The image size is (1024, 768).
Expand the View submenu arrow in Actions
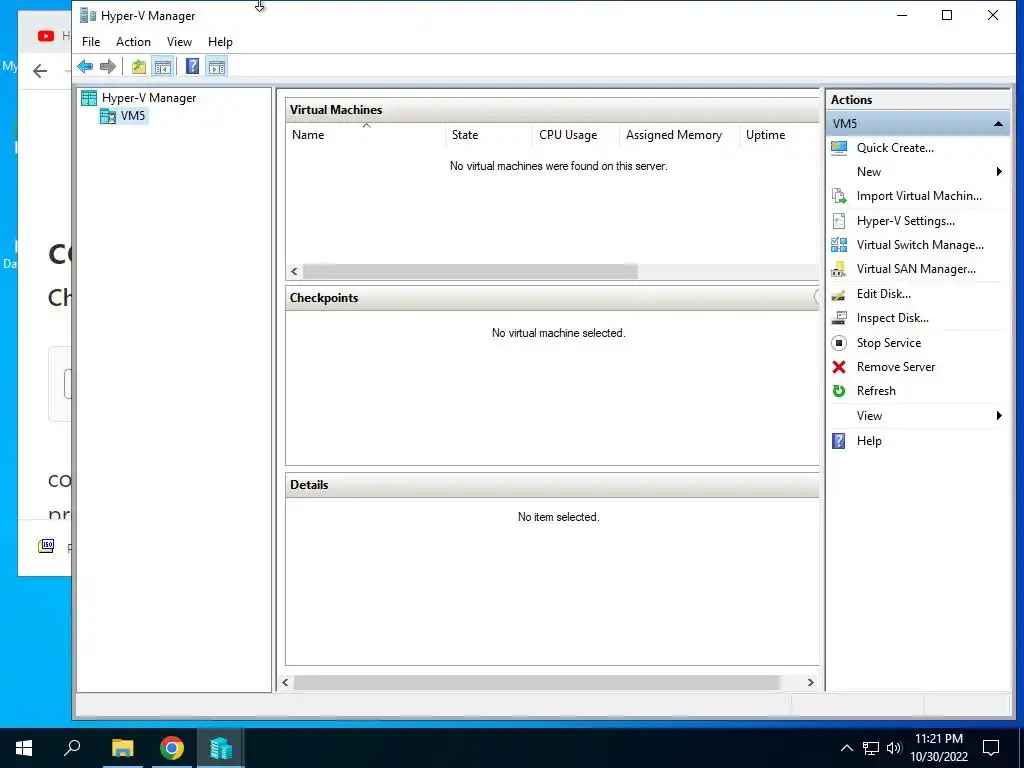(999, 415)
